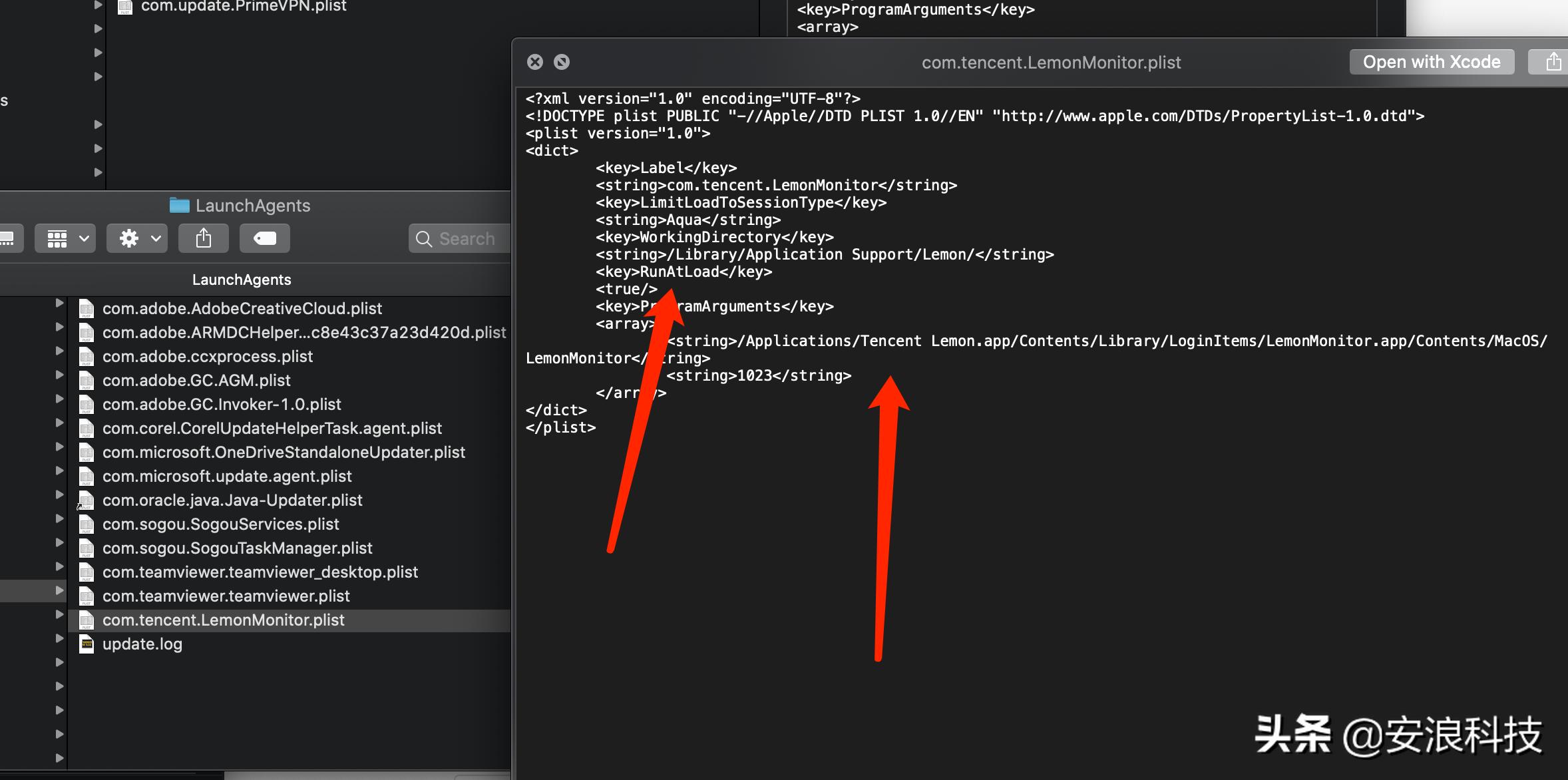Viewport: 1568px width, 780px height.
Task: Click the Quick Look share icon
Action: tap(1553, 62)
